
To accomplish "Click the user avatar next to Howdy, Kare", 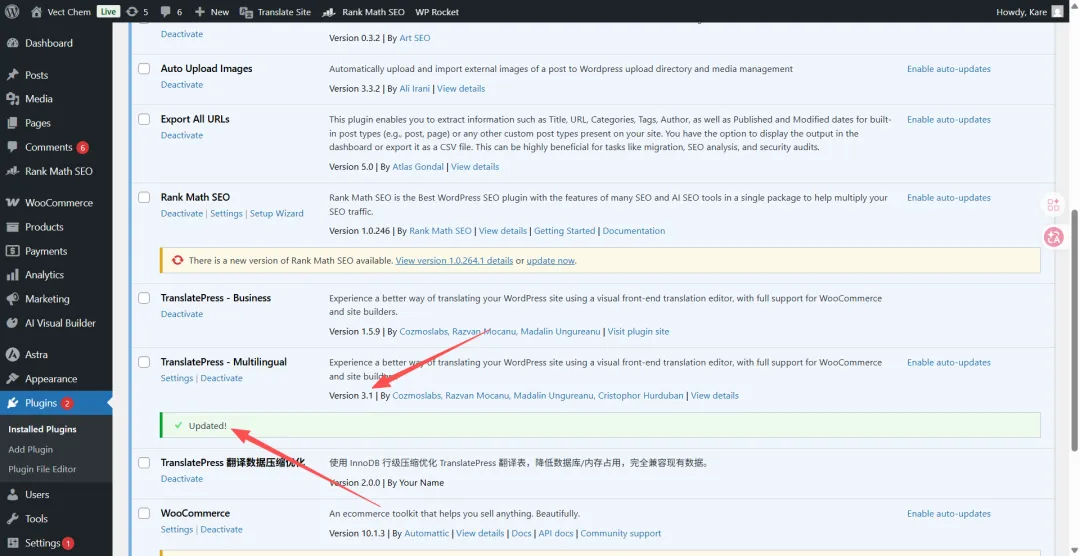I will 1057,12.
